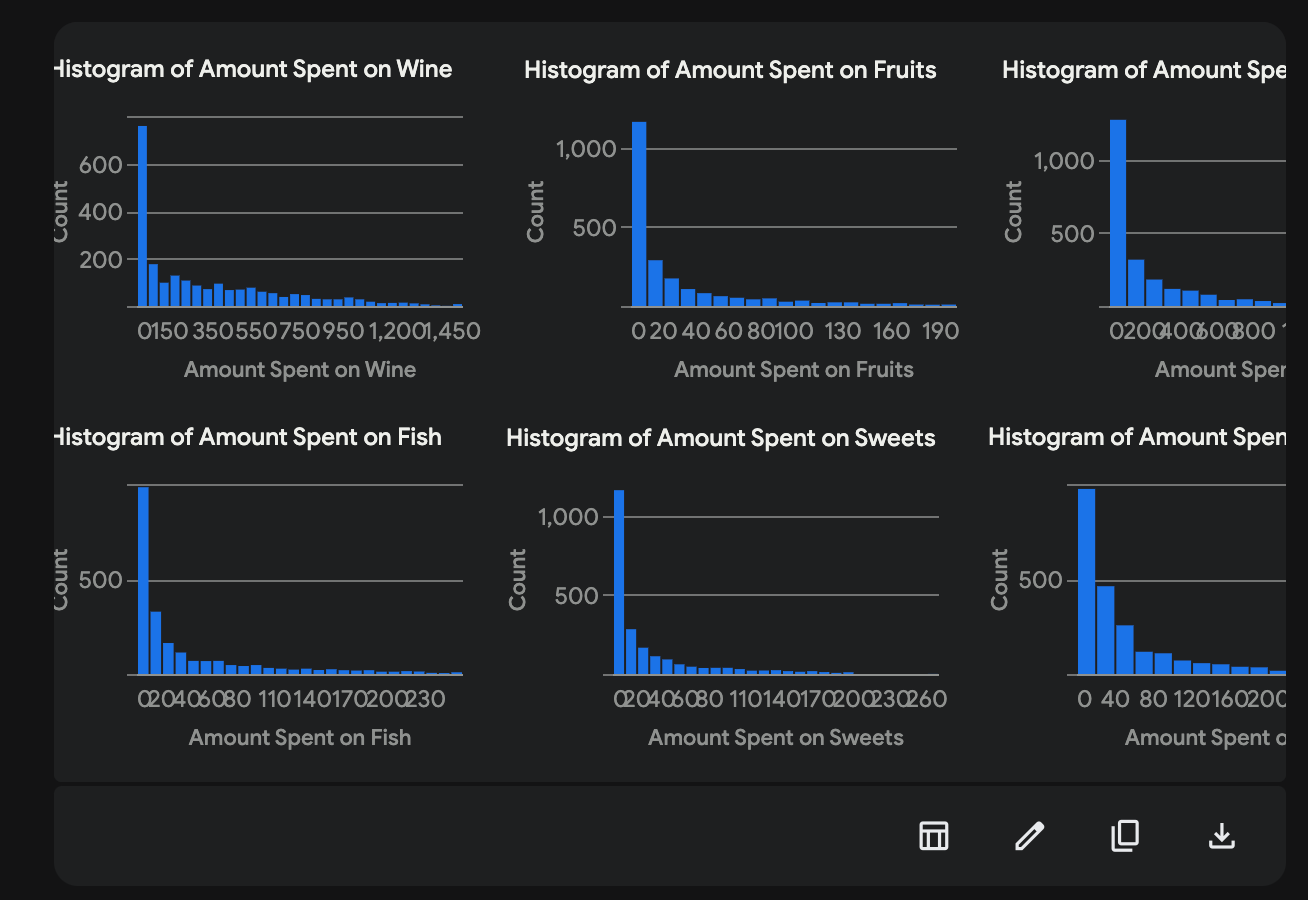The height and width of the screenshot is (900, 1308).
Task: Select the tallest bar in Fish histogram
Action: coord(143,580)
